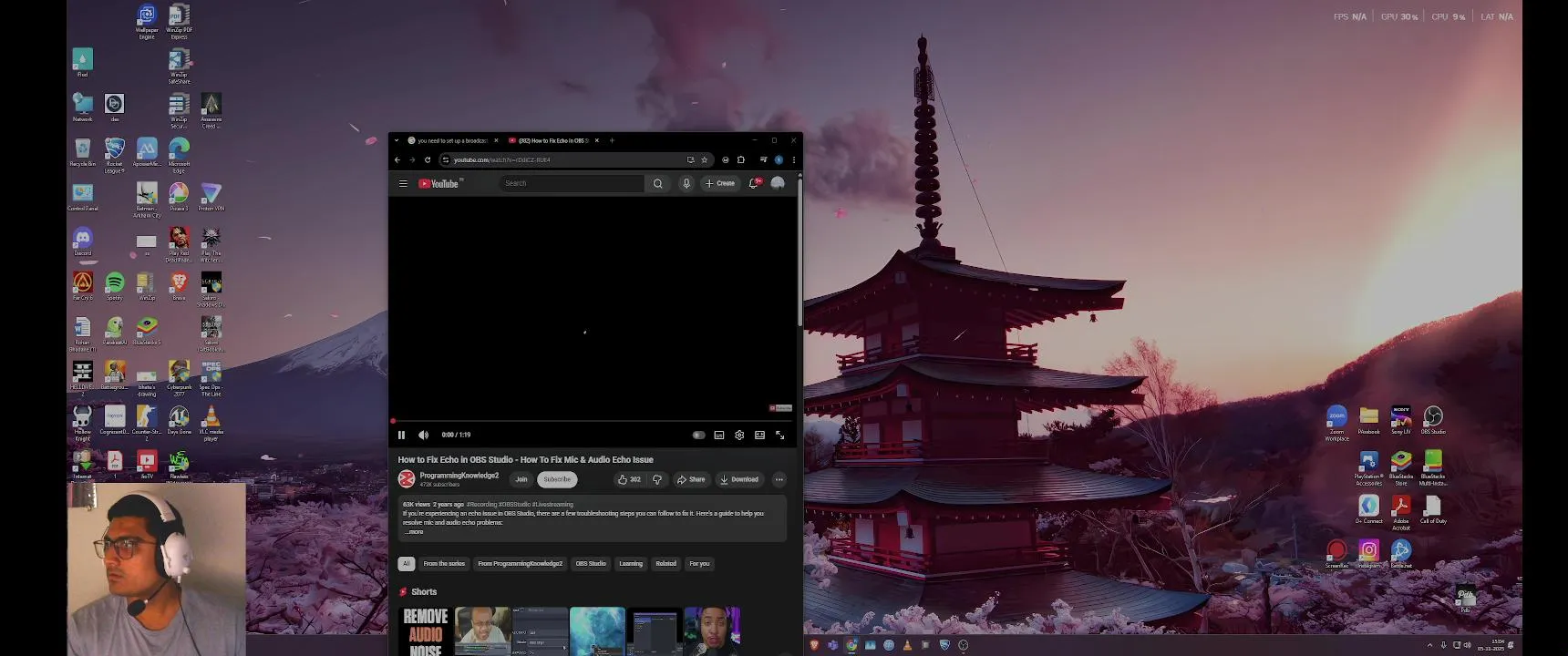Turn on subtitles in the player
Screen dimensions: 1568x656
click(719, 436)
